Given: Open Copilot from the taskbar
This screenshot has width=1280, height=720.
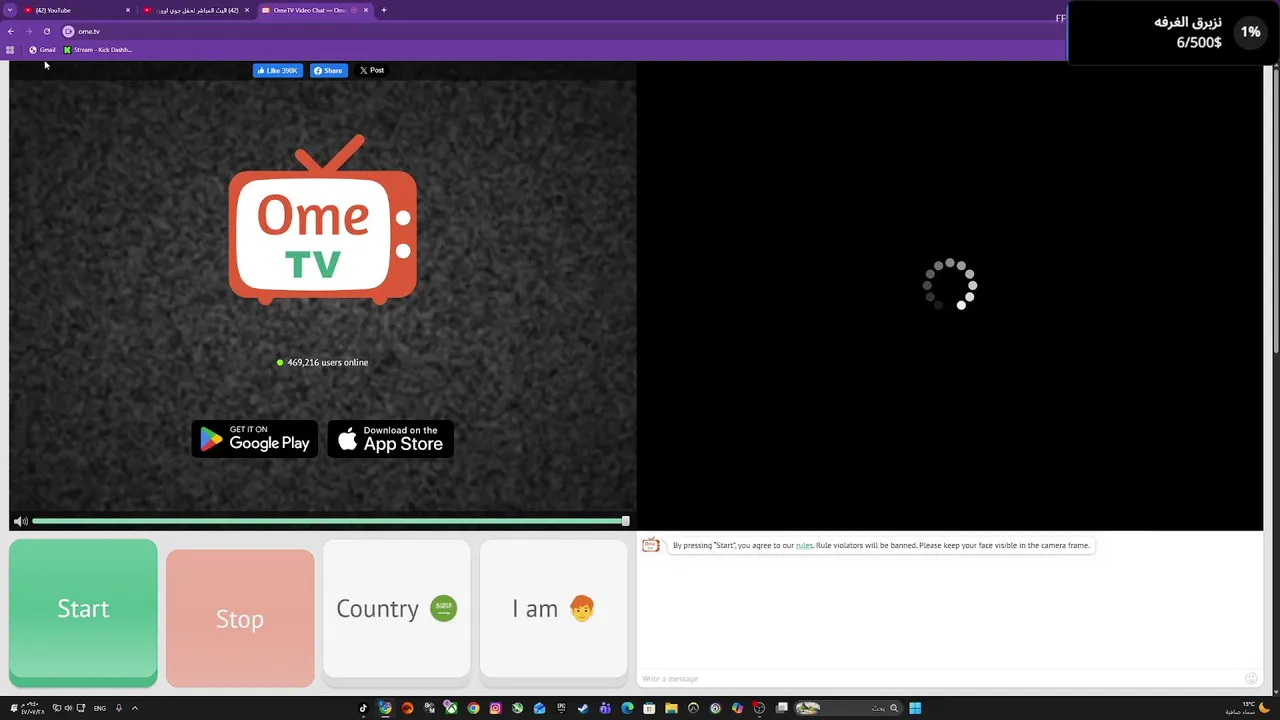Looking at the screenshot, I should pyautogui.click(x=737, y=708).
